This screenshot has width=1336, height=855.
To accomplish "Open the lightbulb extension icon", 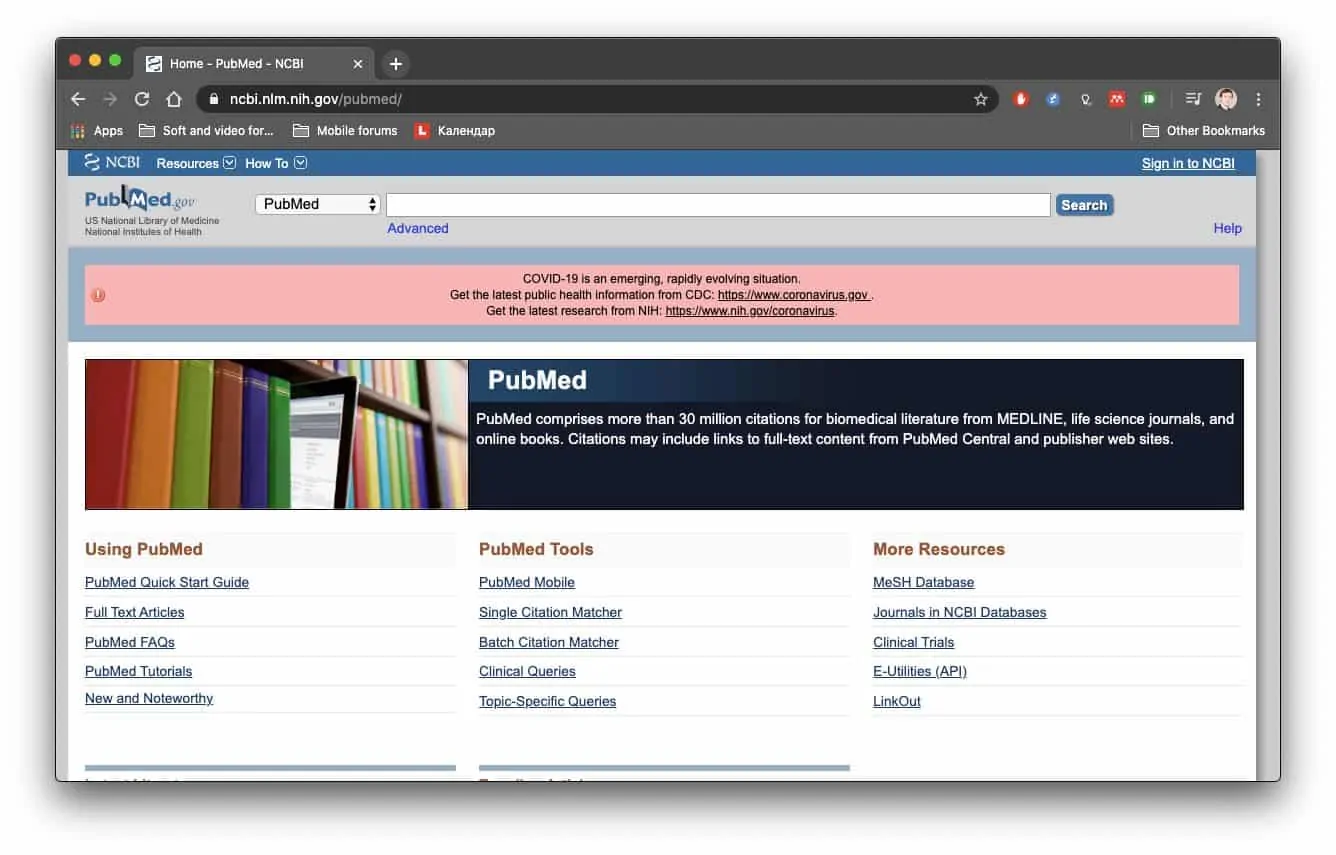I will (1085, 99).
